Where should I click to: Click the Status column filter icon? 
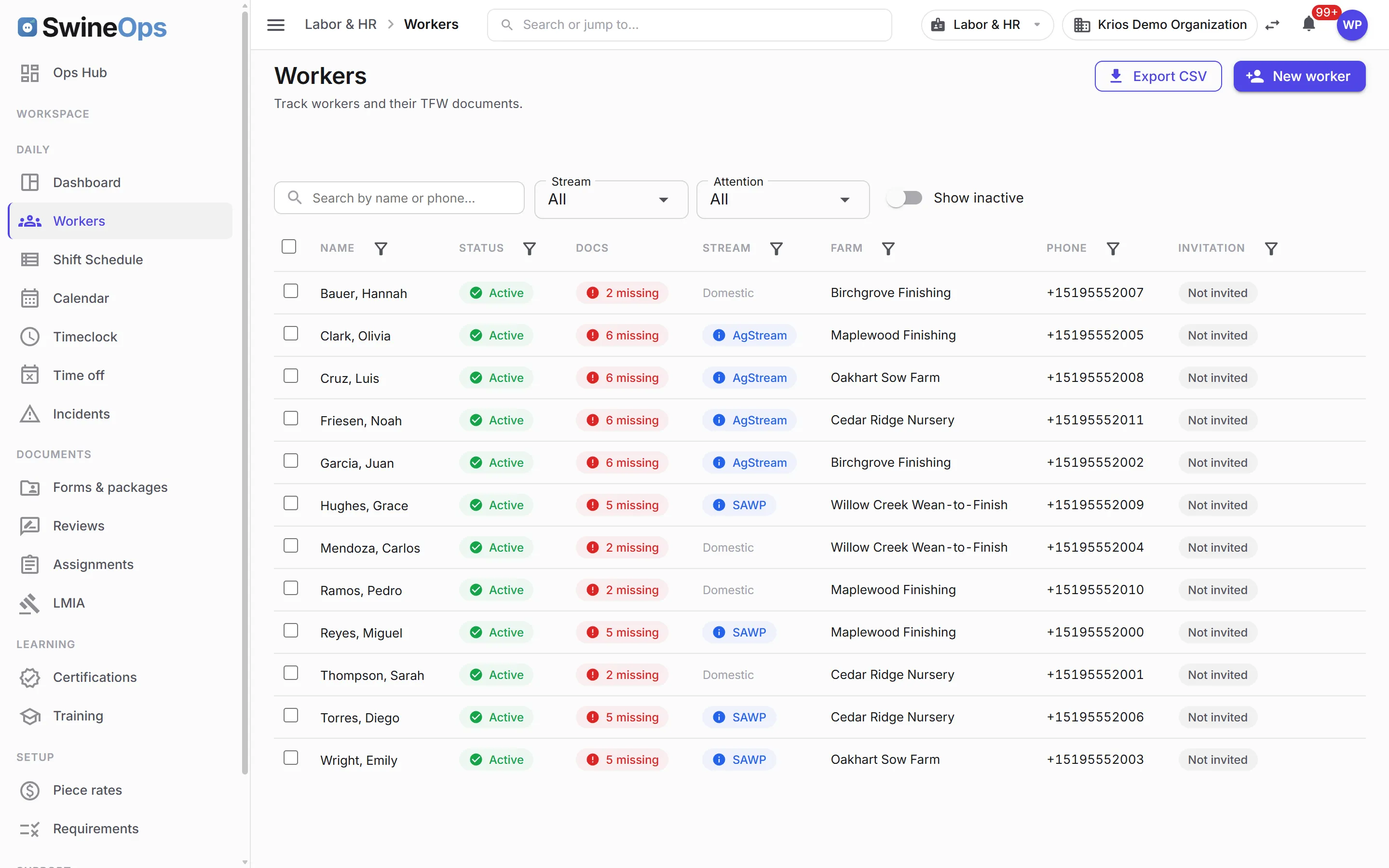point(529,248)
